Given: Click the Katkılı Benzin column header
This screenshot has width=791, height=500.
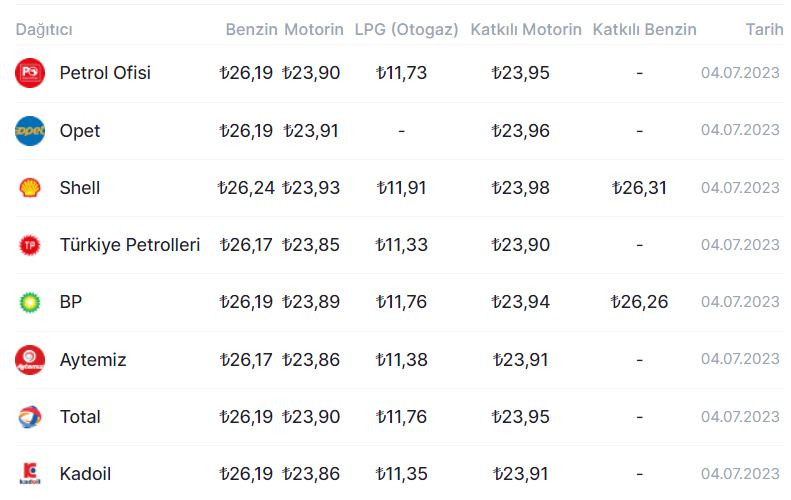Looking at the screenshot, I should [644, 29].
